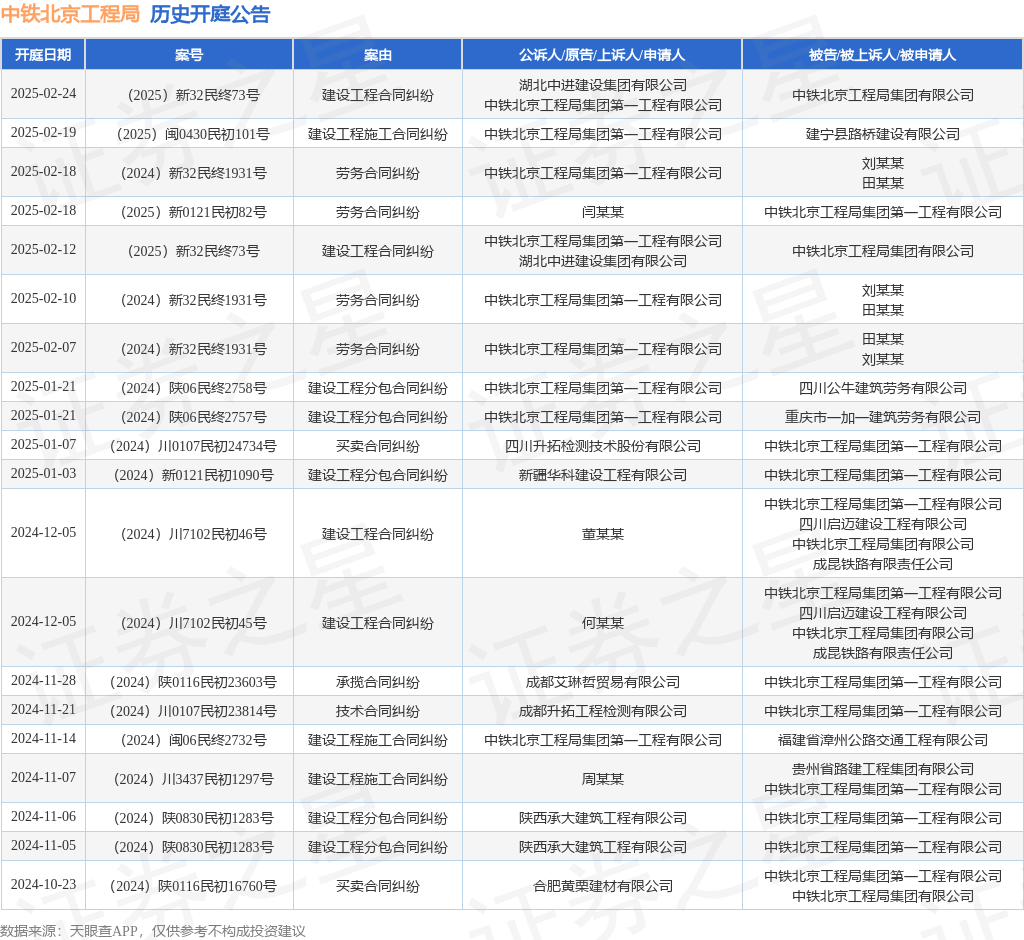Click the 开庭日期 column header
This screenshot has width=1024, height=940.
pyautogui.click(x=43, y=55)
